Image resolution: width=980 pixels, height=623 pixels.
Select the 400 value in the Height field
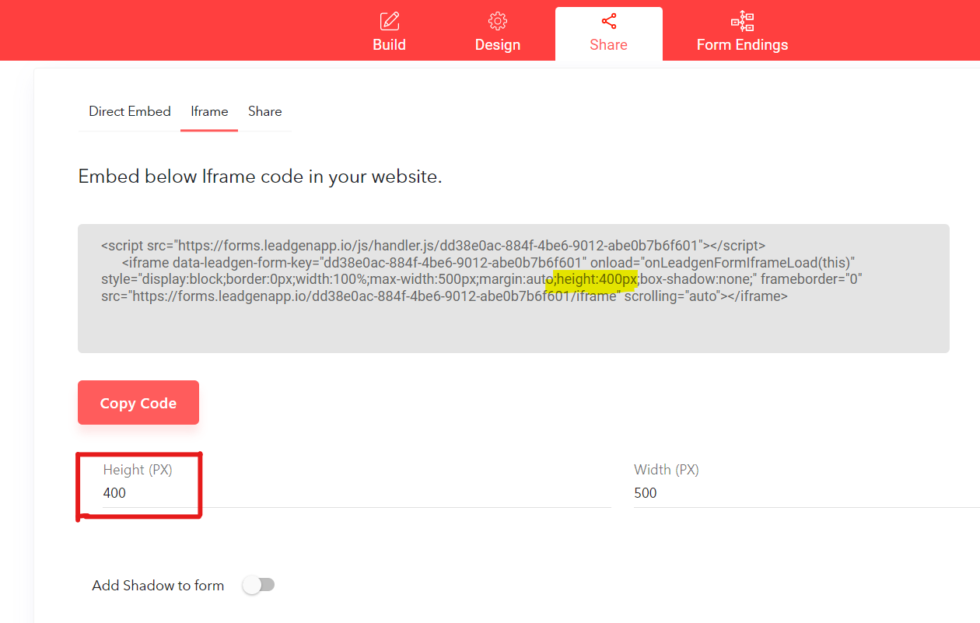pyautogui.click(x=113, y=492)
